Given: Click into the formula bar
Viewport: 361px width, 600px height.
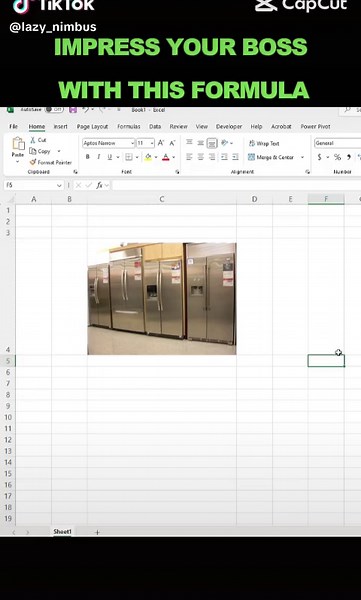Looking at the screenshot, I should (x=236, y=185).
